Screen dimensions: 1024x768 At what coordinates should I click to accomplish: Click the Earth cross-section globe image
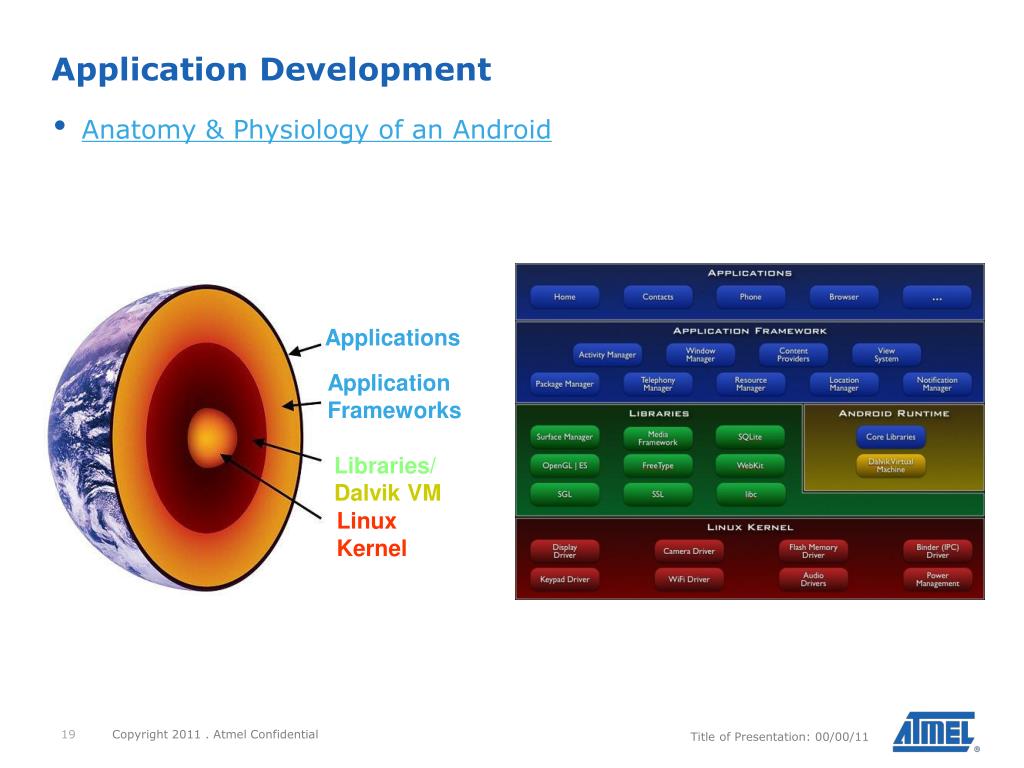click(176, 438)
